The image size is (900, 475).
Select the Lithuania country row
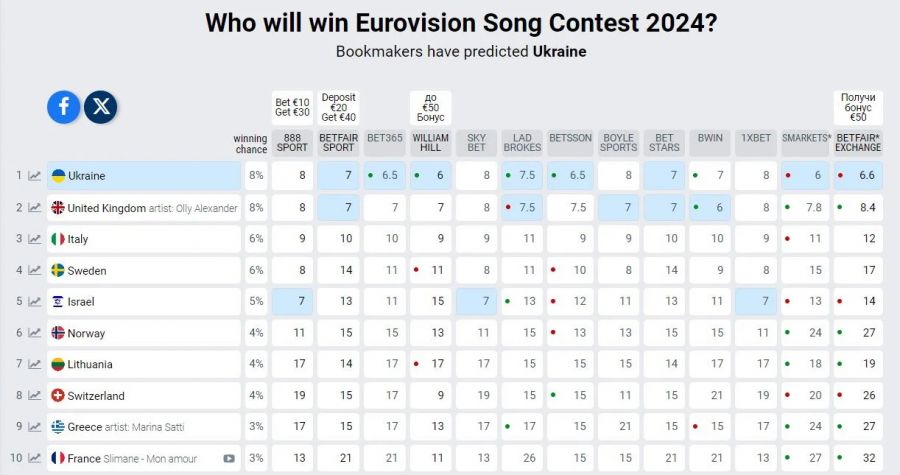(x=144, y=364)
